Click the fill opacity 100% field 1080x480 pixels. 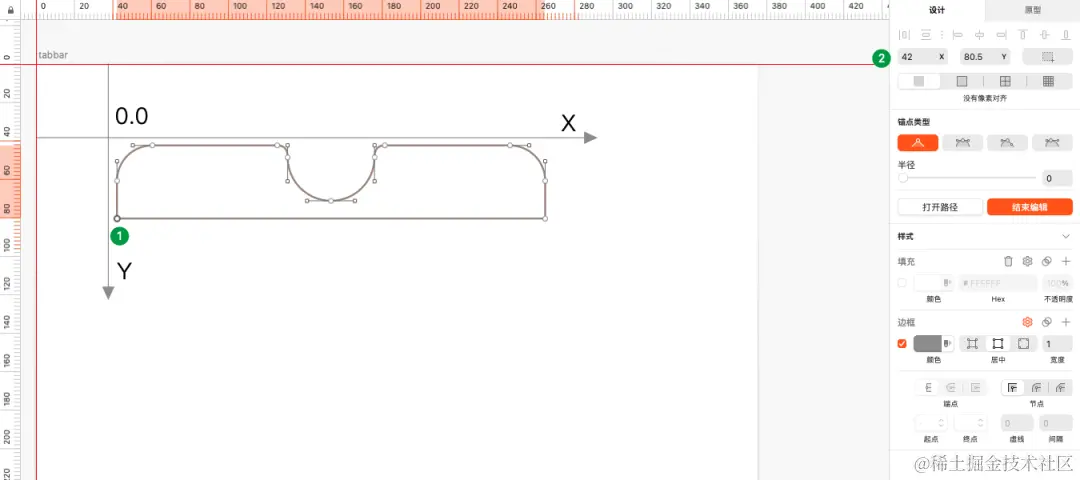pos(1057,283)
